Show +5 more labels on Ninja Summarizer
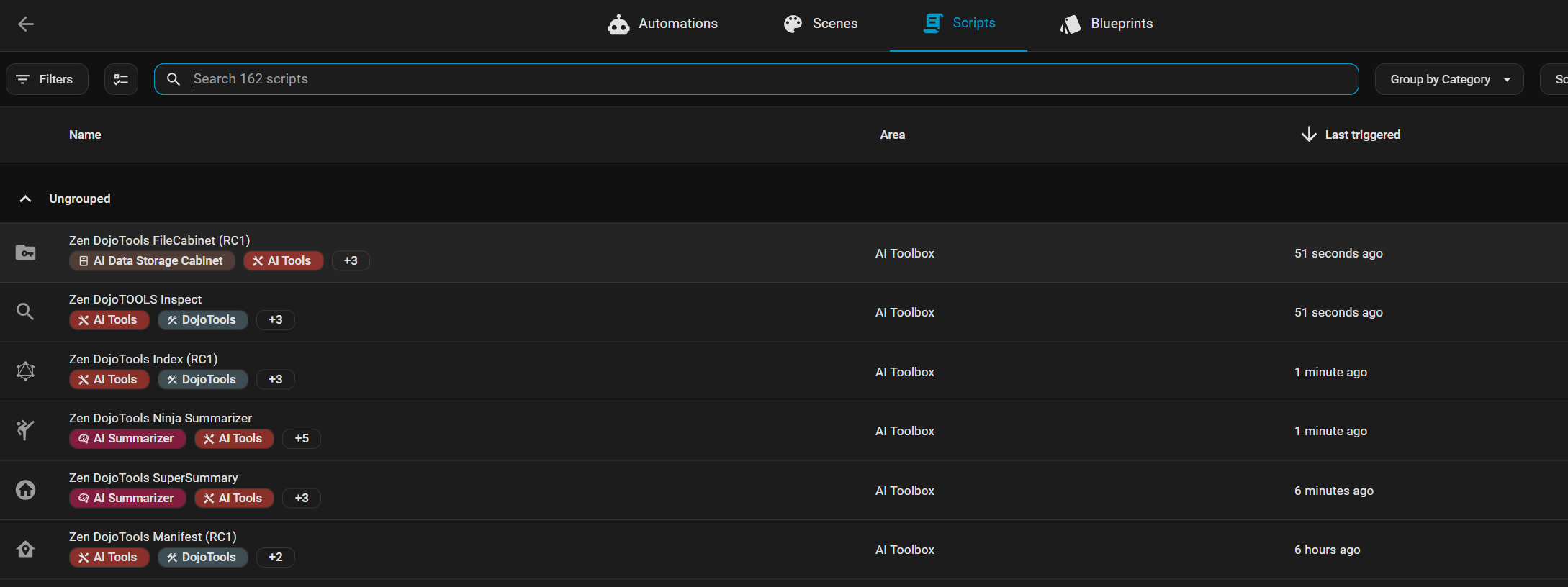This screenshot has width=1568, height=587. [x=302, y=438]
